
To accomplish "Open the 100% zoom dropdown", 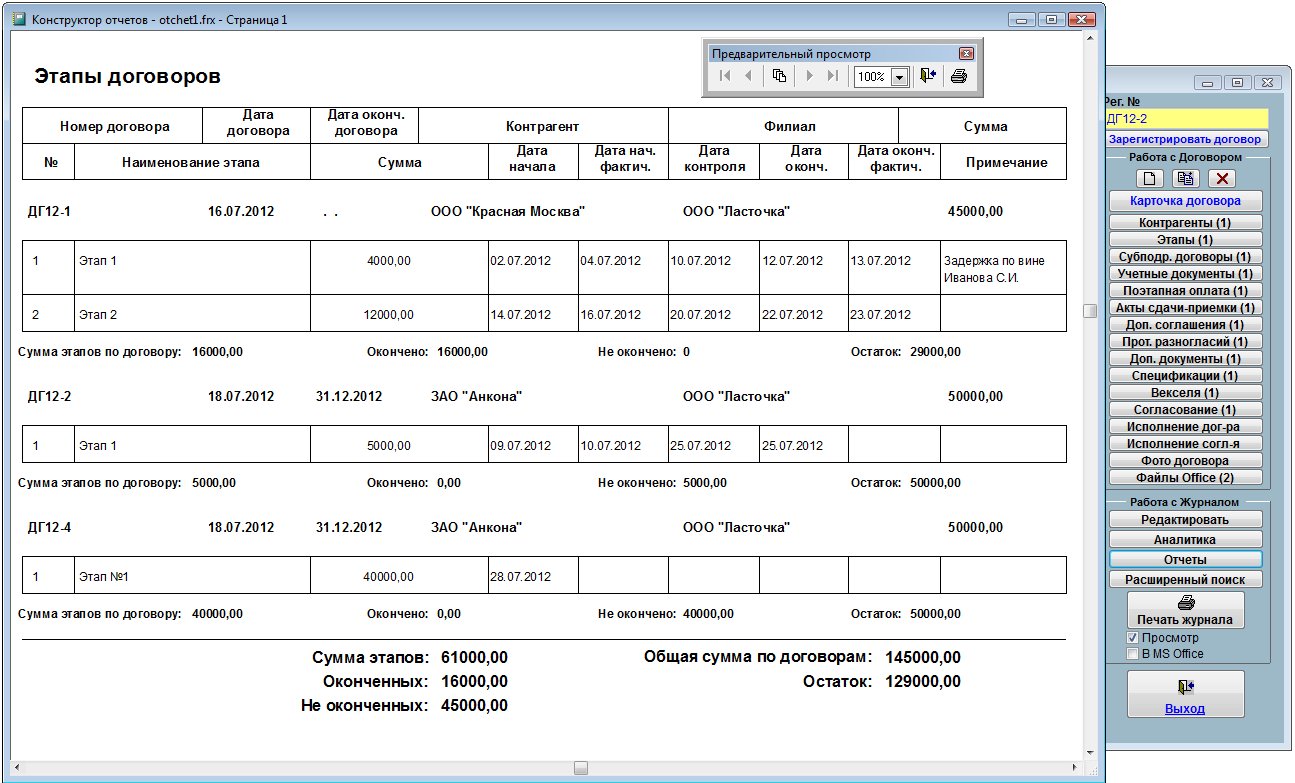I will 898,77.
